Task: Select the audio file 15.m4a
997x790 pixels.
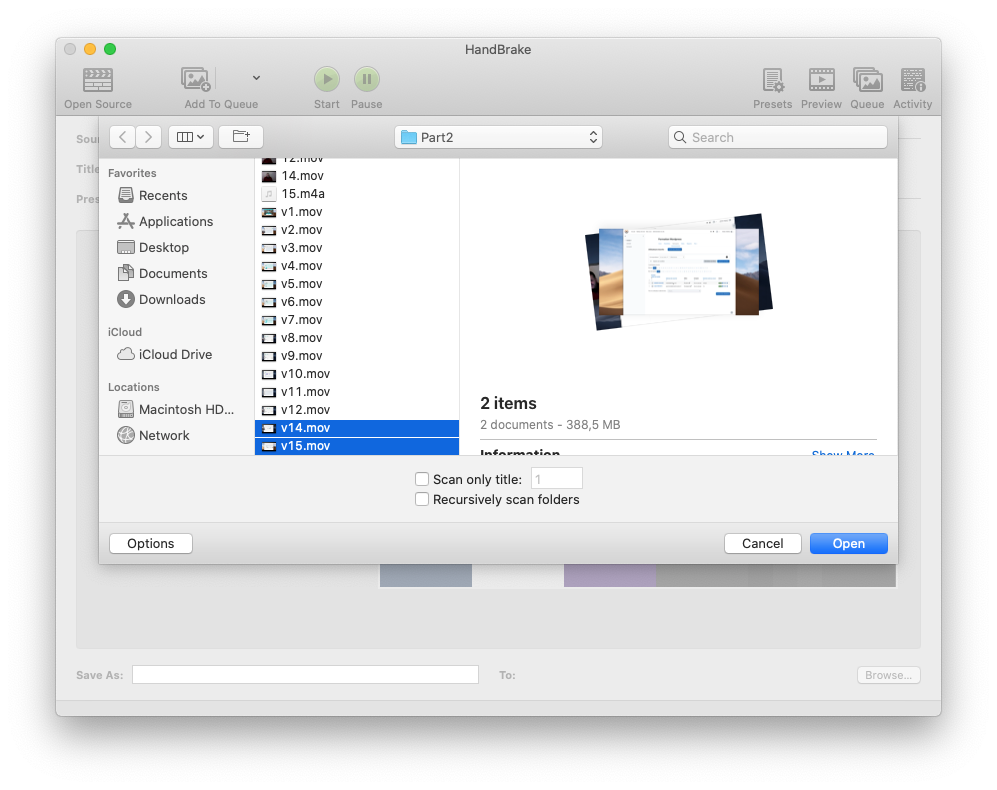Action: pos(357,193)
